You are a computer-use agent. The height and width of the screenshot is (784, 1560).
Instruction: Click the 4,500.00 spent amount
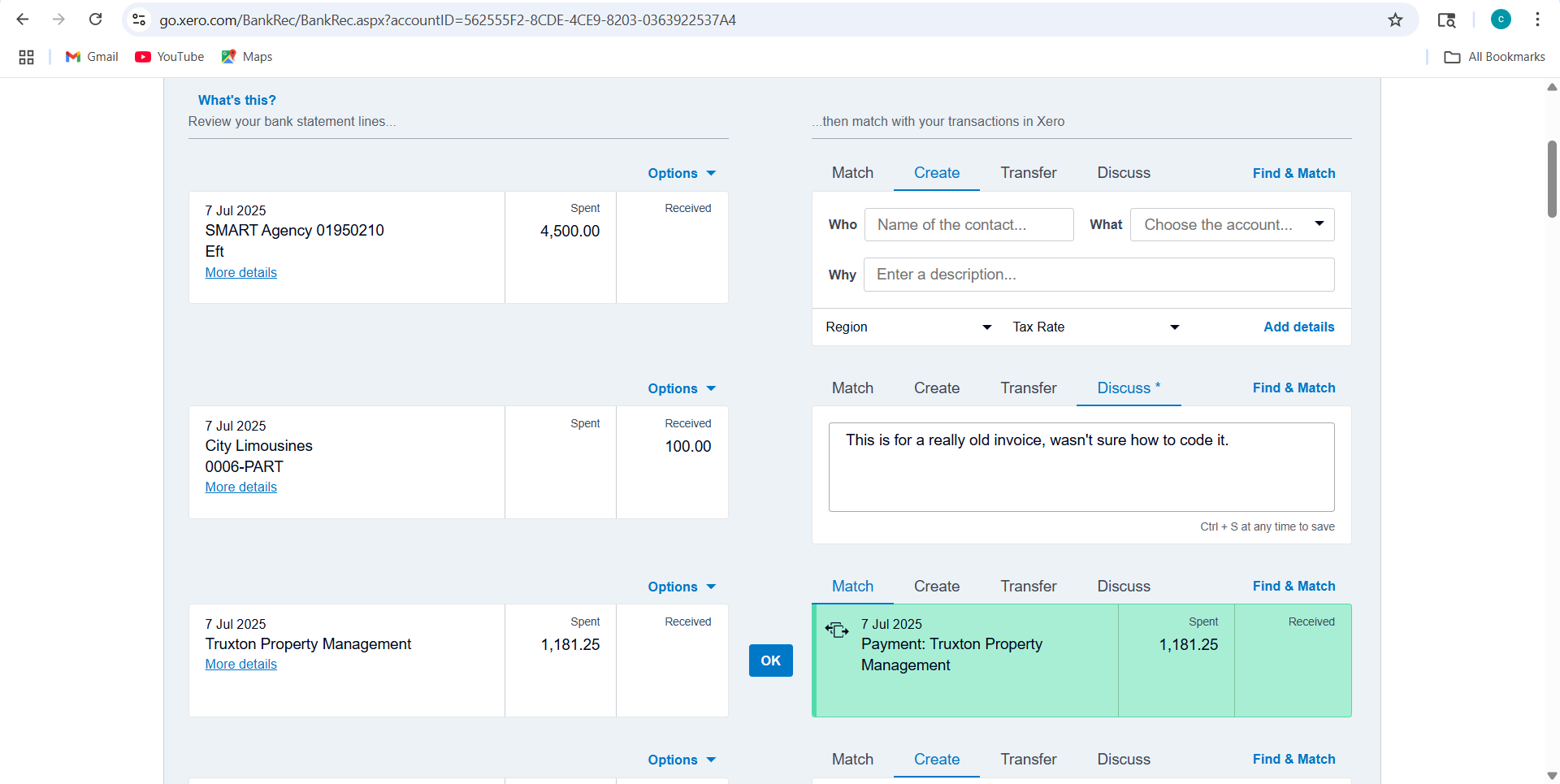570,232
